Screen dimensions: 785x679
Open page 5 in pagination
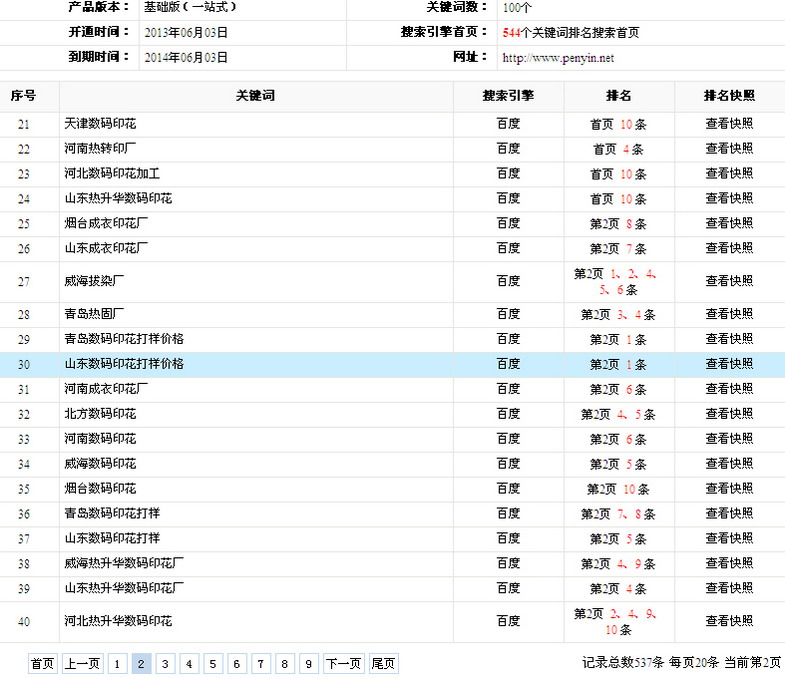(214, 663)
